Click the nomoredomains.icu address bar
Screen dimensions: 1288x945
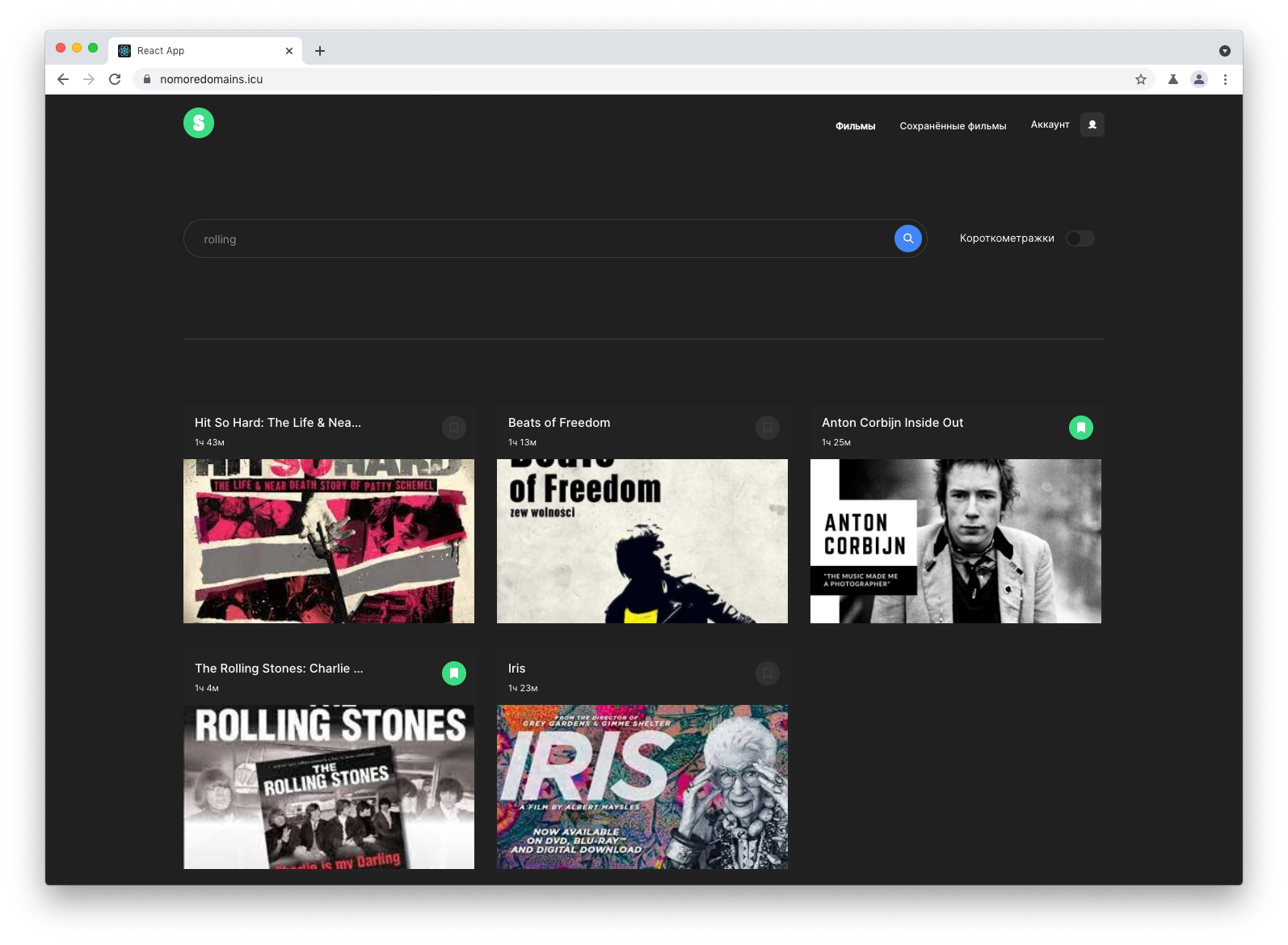[x=642, y=79]
